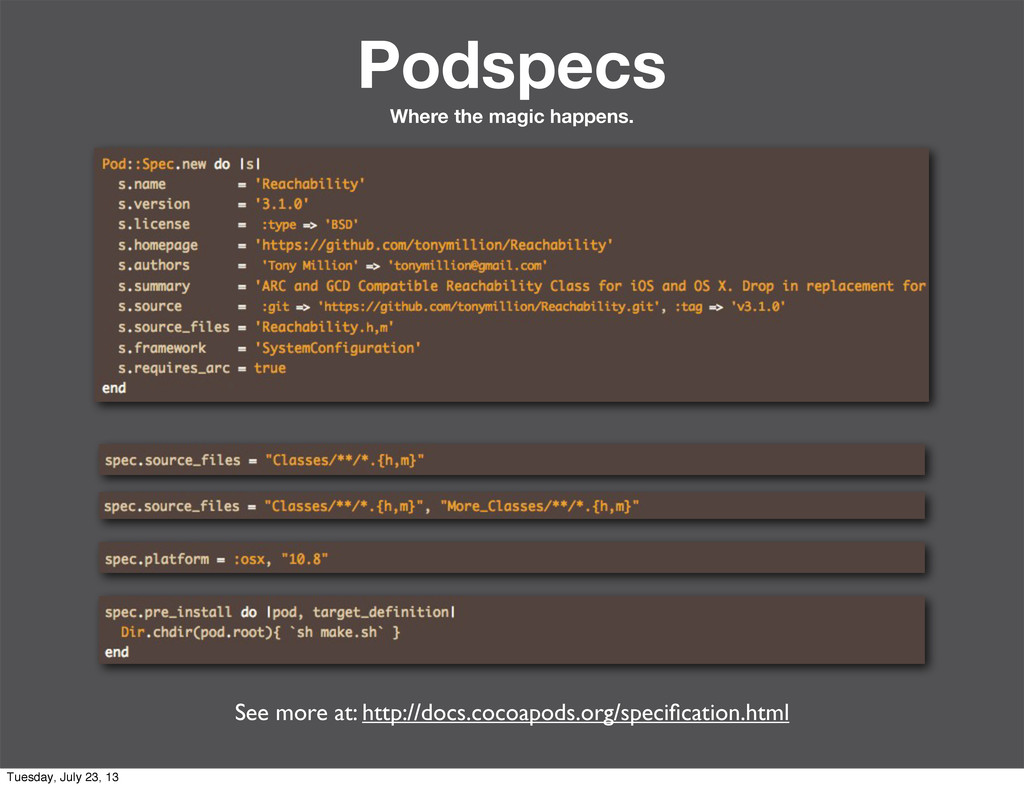Select 'true' on s.requires_arc line
The image size is (1024, 788).
coord(270,368)
